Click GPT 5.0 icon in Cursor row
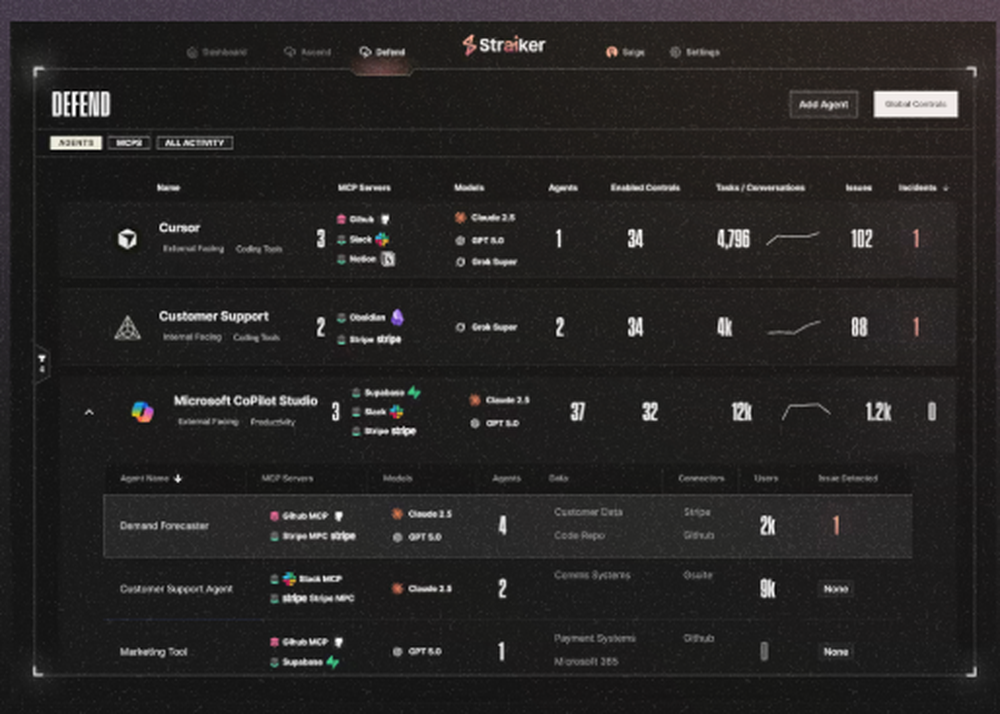This screenshot has height=714, width=1000. pos(460,240)
